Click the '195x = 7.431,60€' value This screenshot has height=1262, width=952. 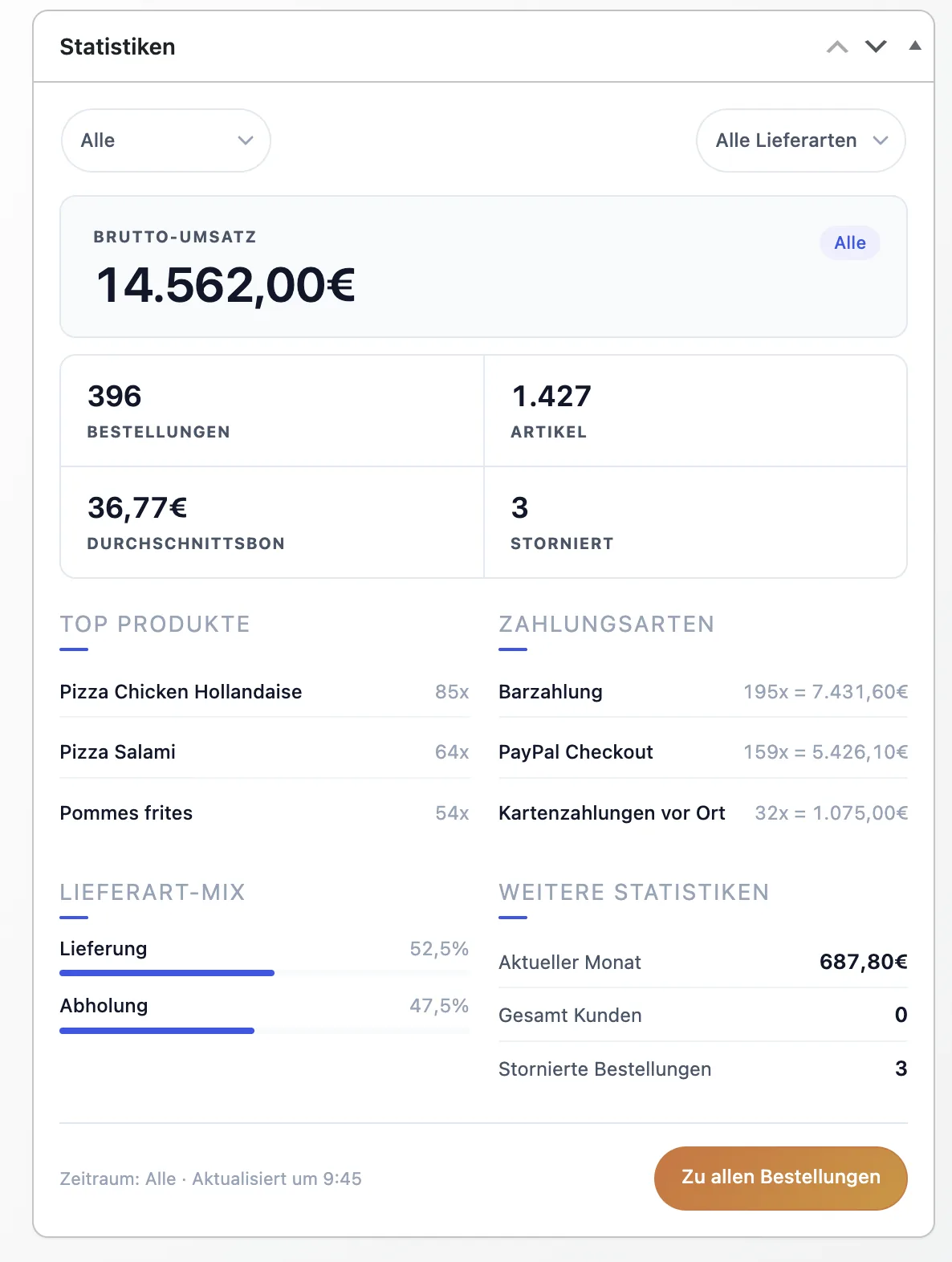[825, 692]
